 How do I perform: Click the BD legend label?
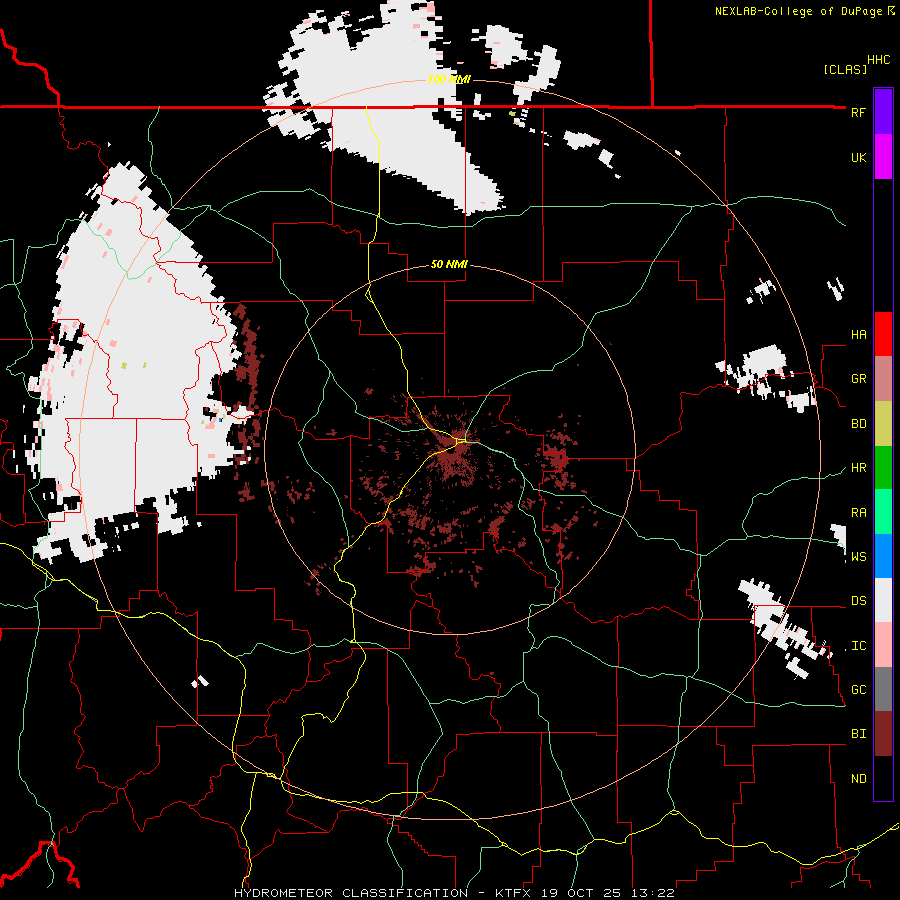(858, 424)
